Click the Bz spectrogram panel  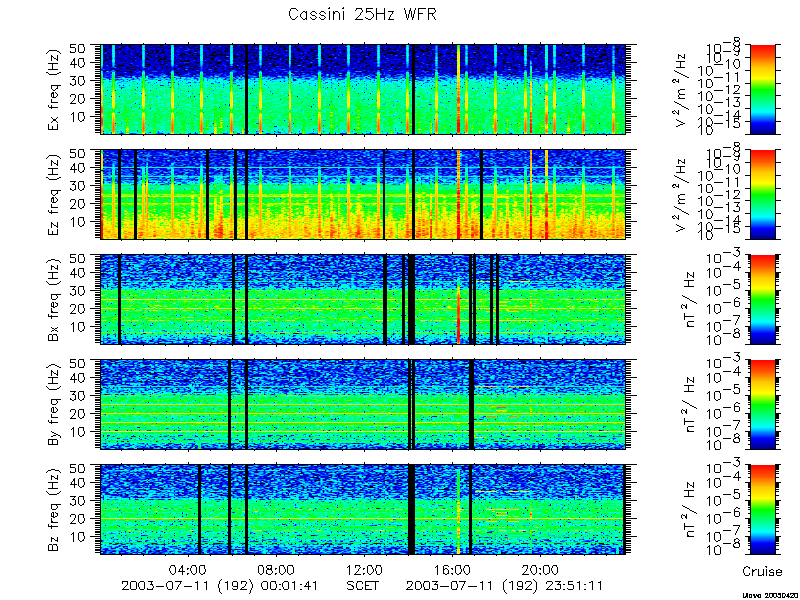(363, 510)
